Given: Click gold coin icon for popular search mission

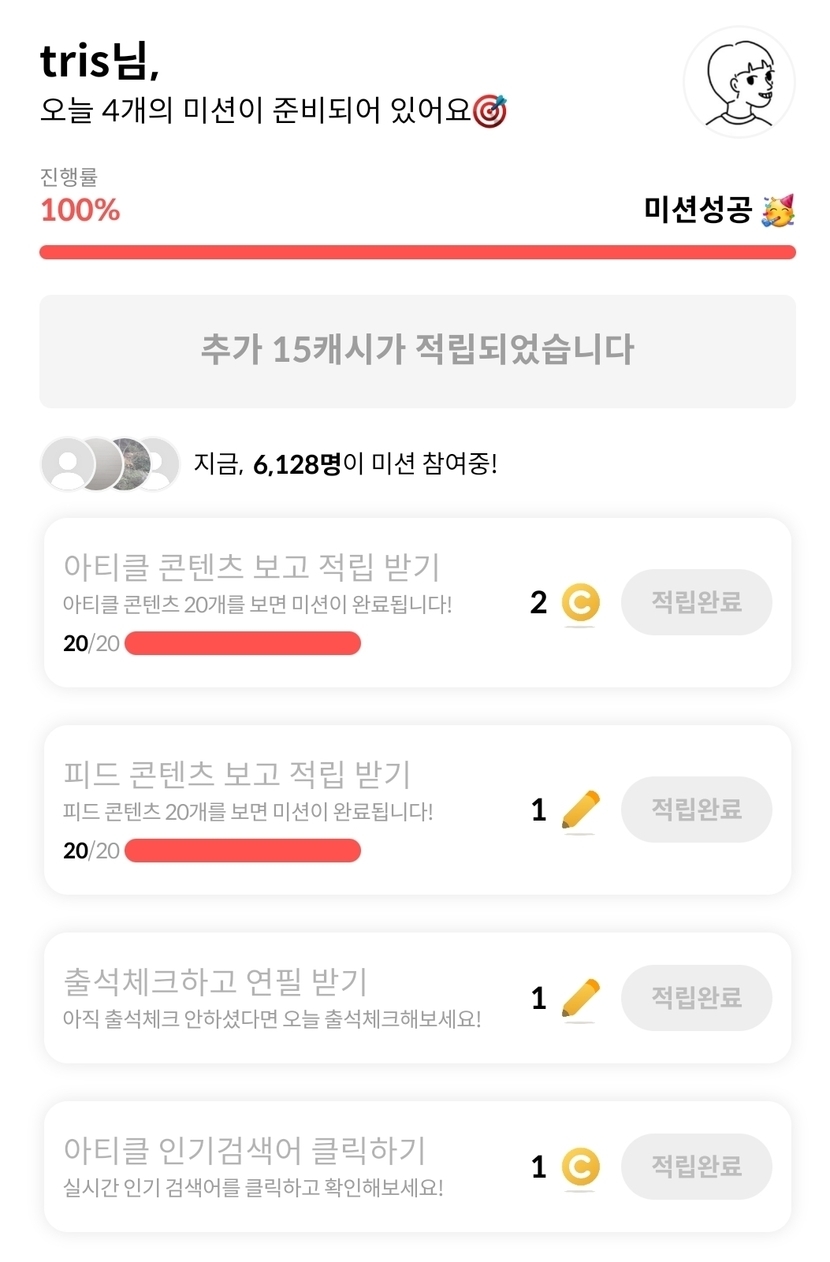Looking at the screenshot, I should (x=580, y=1166).
